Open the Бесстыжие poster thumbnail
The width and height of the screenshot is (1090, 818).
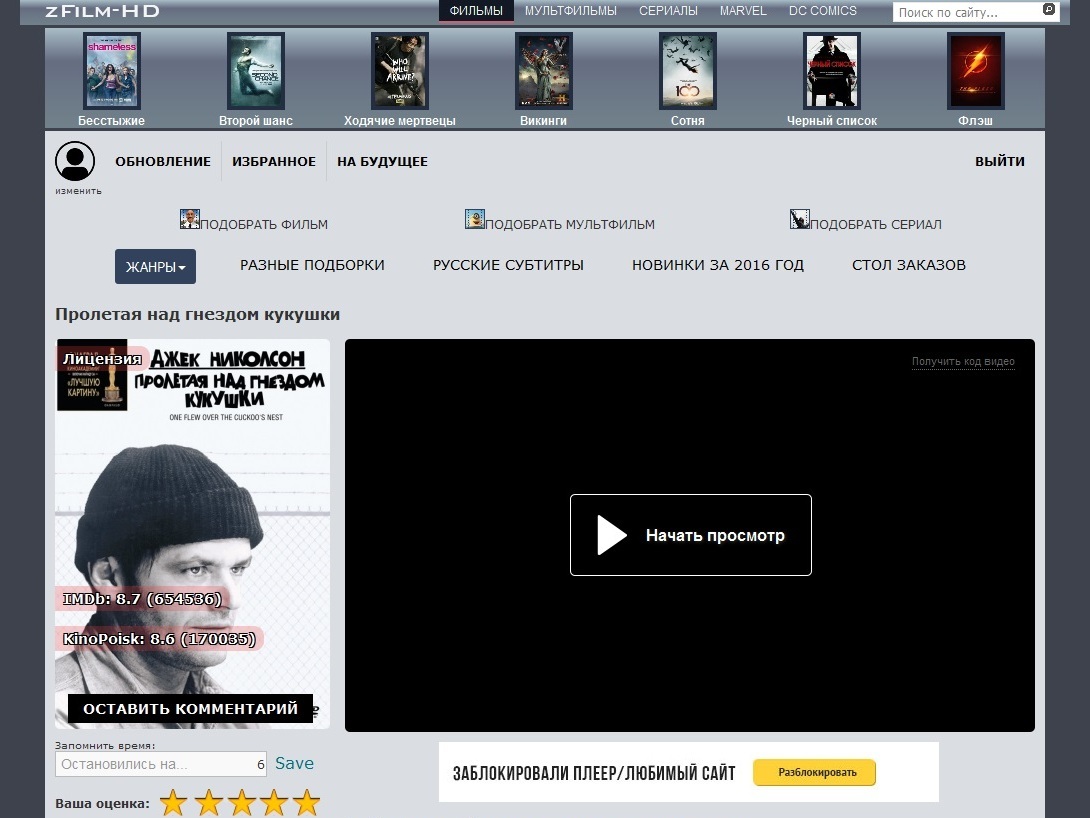(112, 71)
